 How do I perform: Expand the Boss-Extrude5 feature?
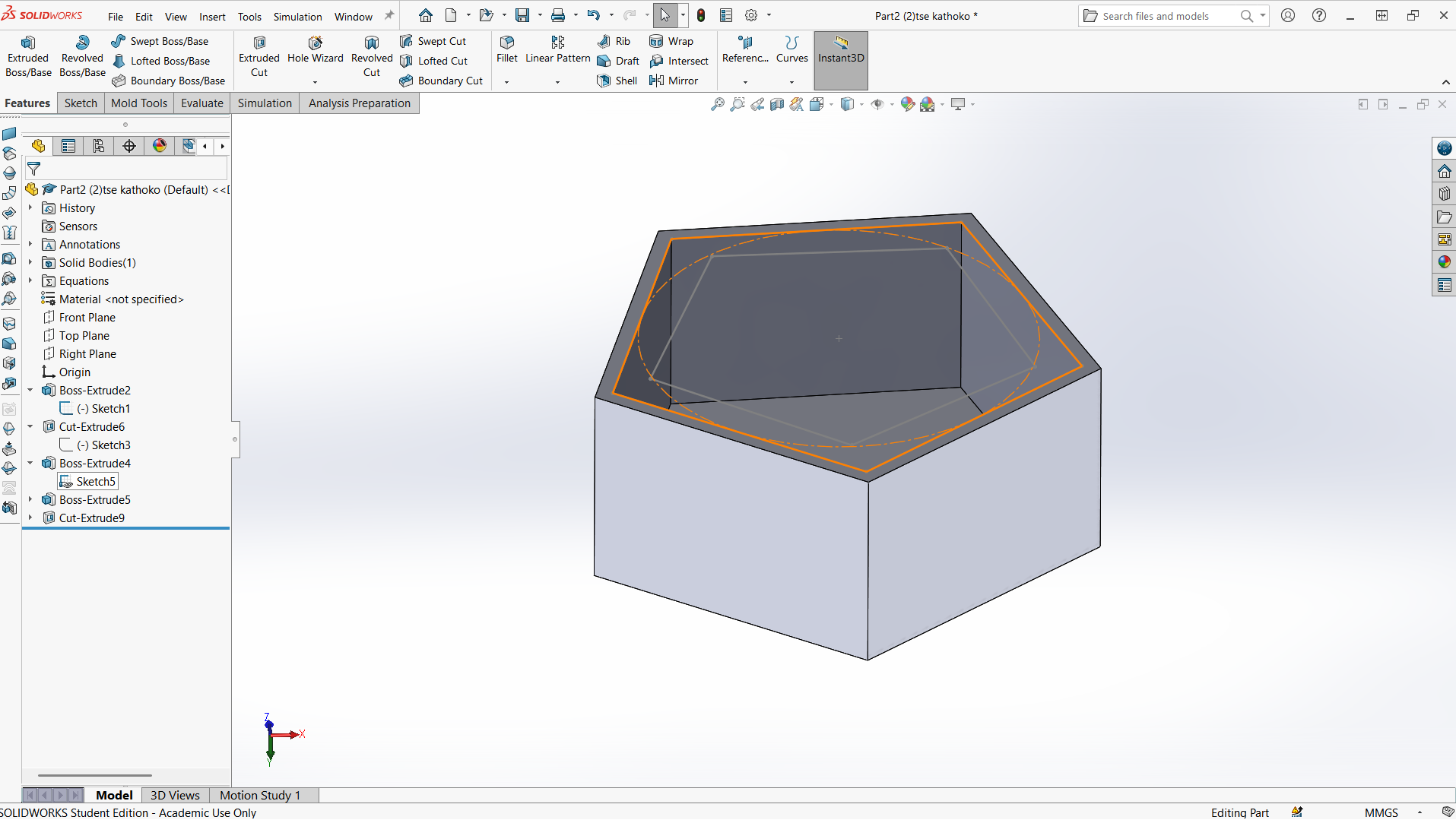click(x=30, y=499)
